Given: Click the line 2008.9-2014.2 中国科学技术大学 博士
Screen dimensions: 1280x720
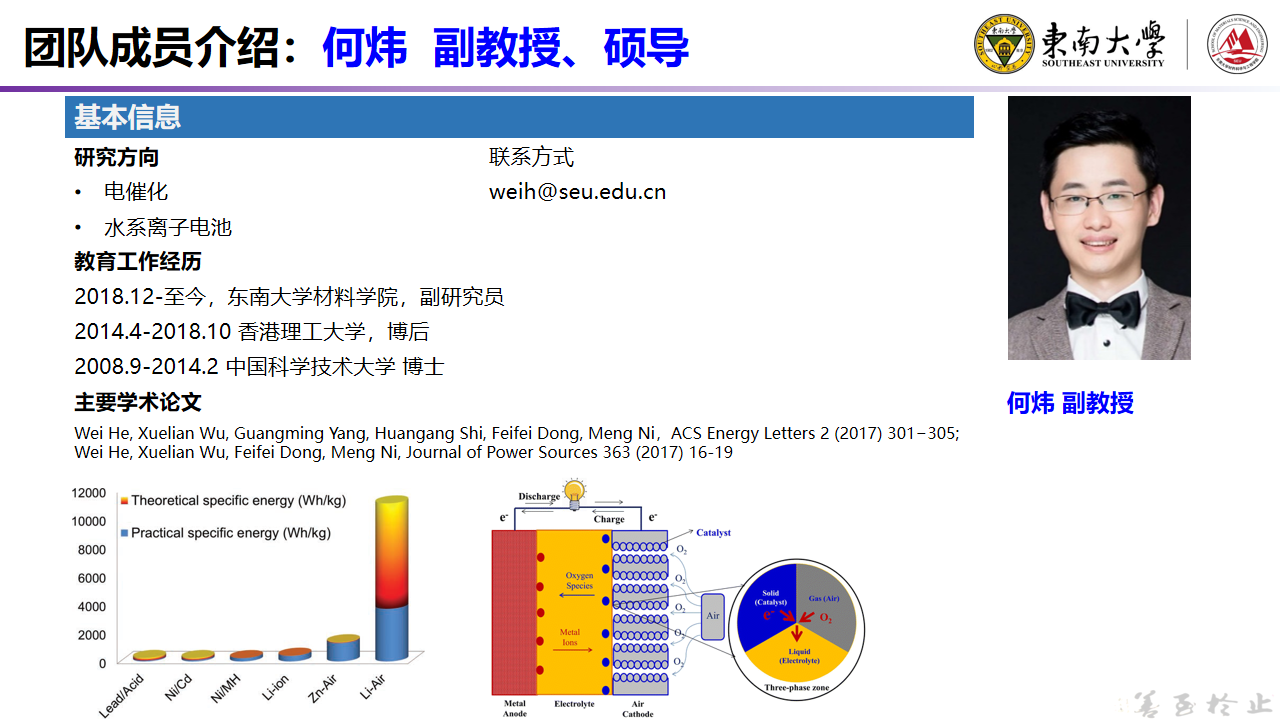Looking at the screenshot, I should click(259, 366).
